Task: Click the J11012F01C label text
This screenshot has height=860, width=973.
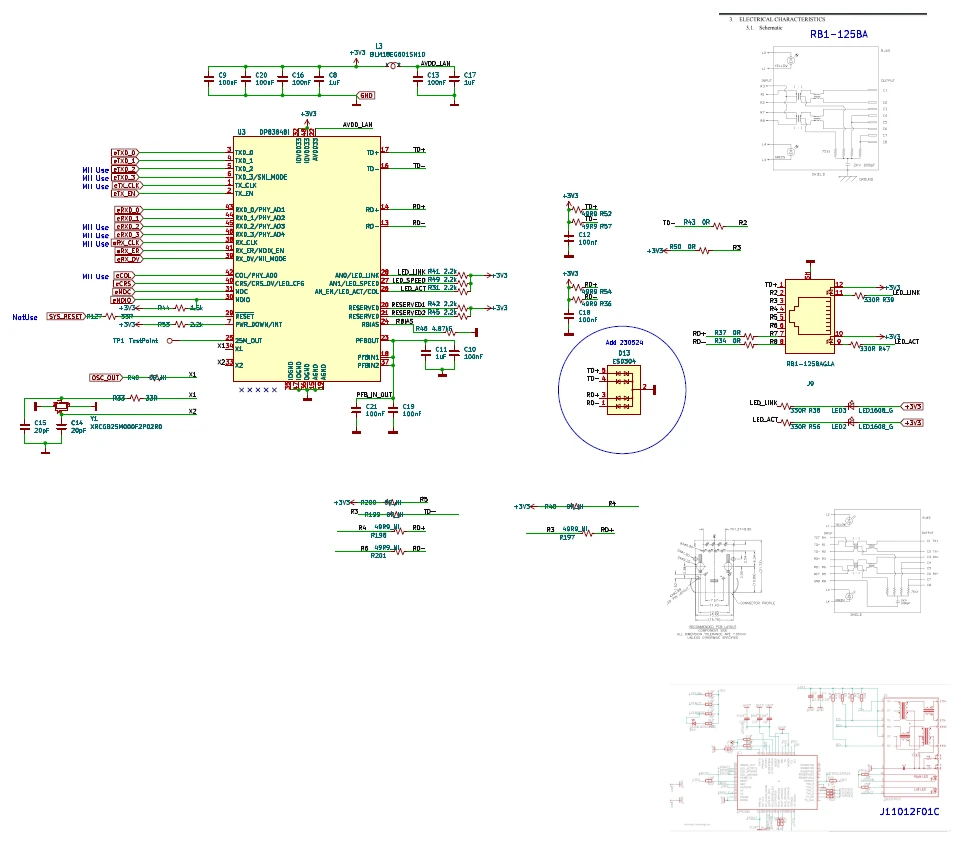Action: pos(909,812)
